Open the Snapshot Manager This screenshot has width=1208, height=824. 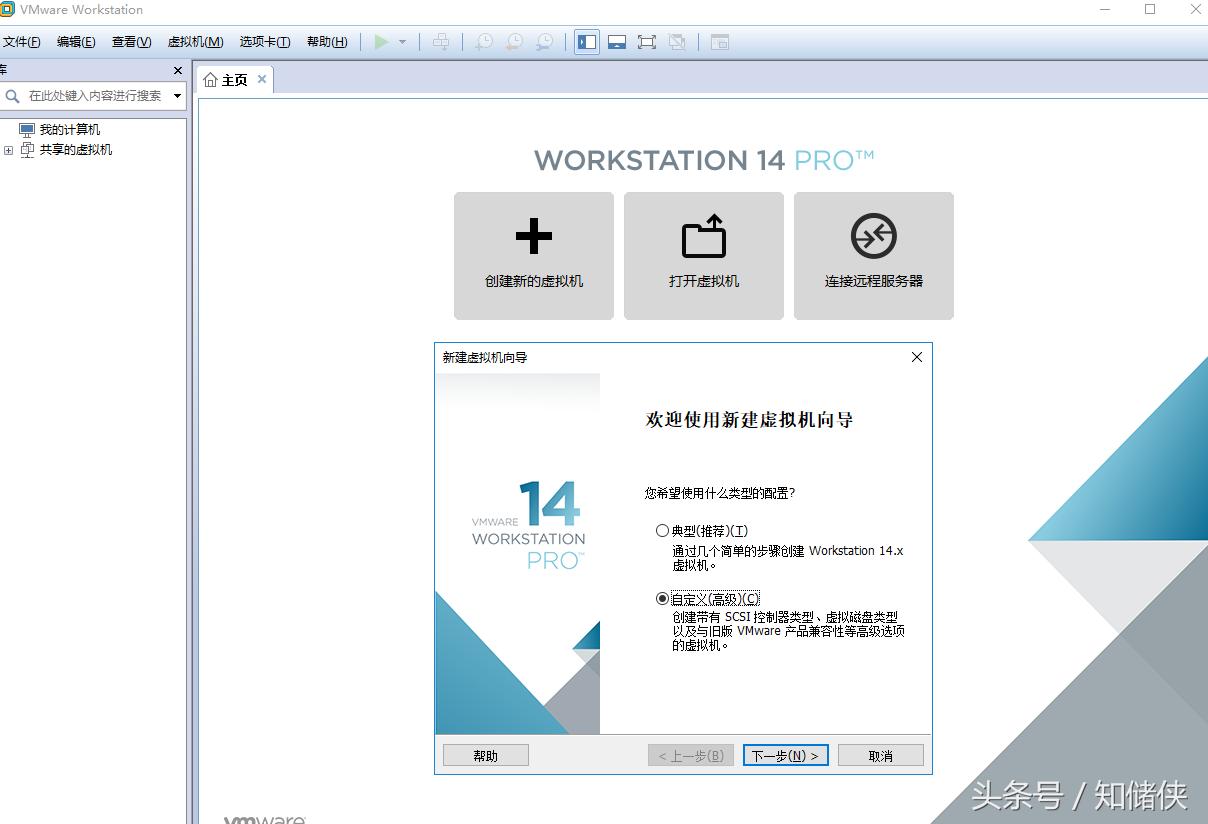[543, 42]
